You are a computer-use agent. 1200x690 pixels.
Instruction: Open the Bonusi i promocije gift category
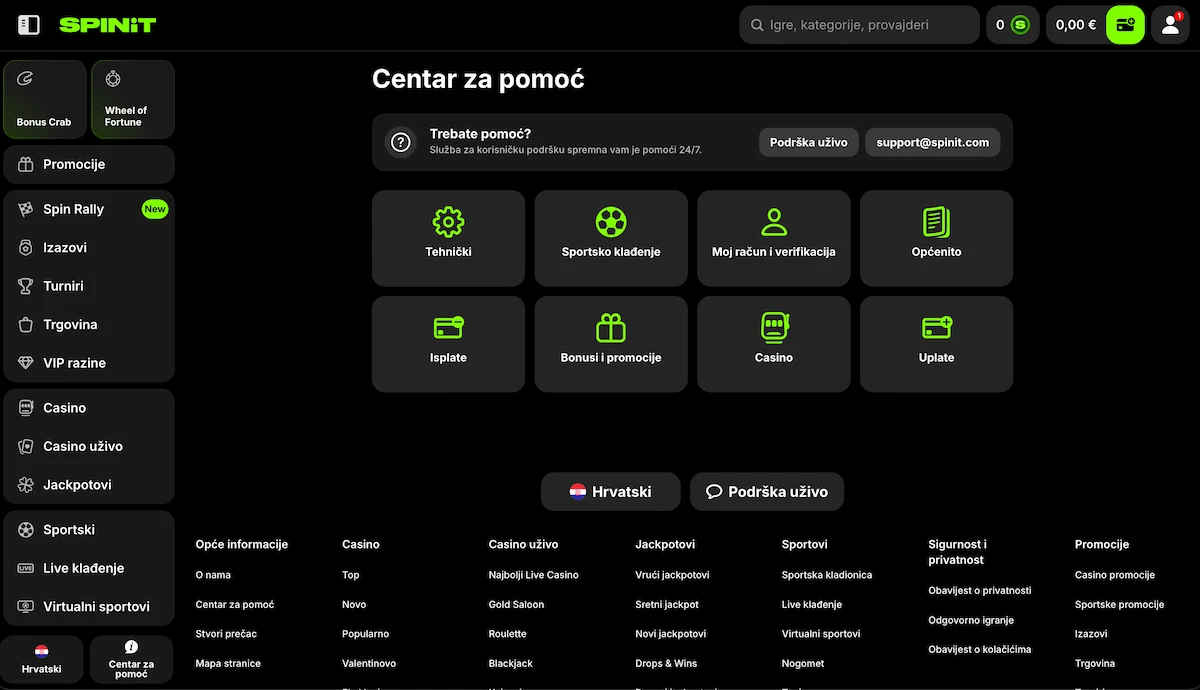click(611, 343)
